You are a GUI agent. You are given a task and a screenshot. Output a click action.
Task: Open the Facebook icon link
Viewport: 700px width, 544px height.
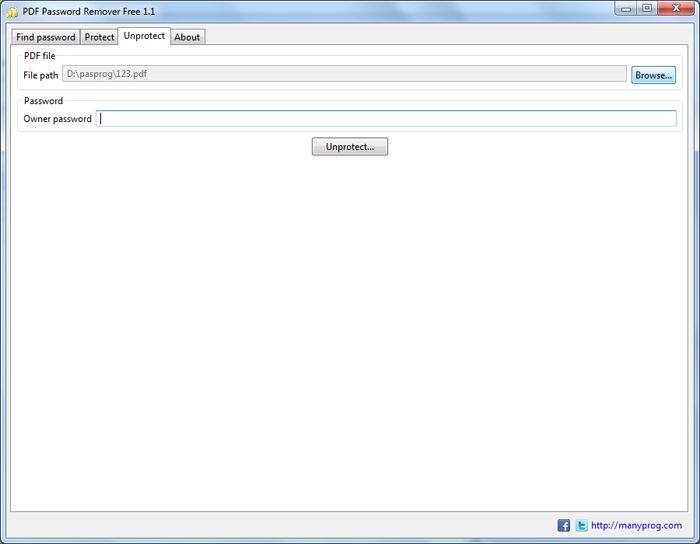click(x=563, y=525)
